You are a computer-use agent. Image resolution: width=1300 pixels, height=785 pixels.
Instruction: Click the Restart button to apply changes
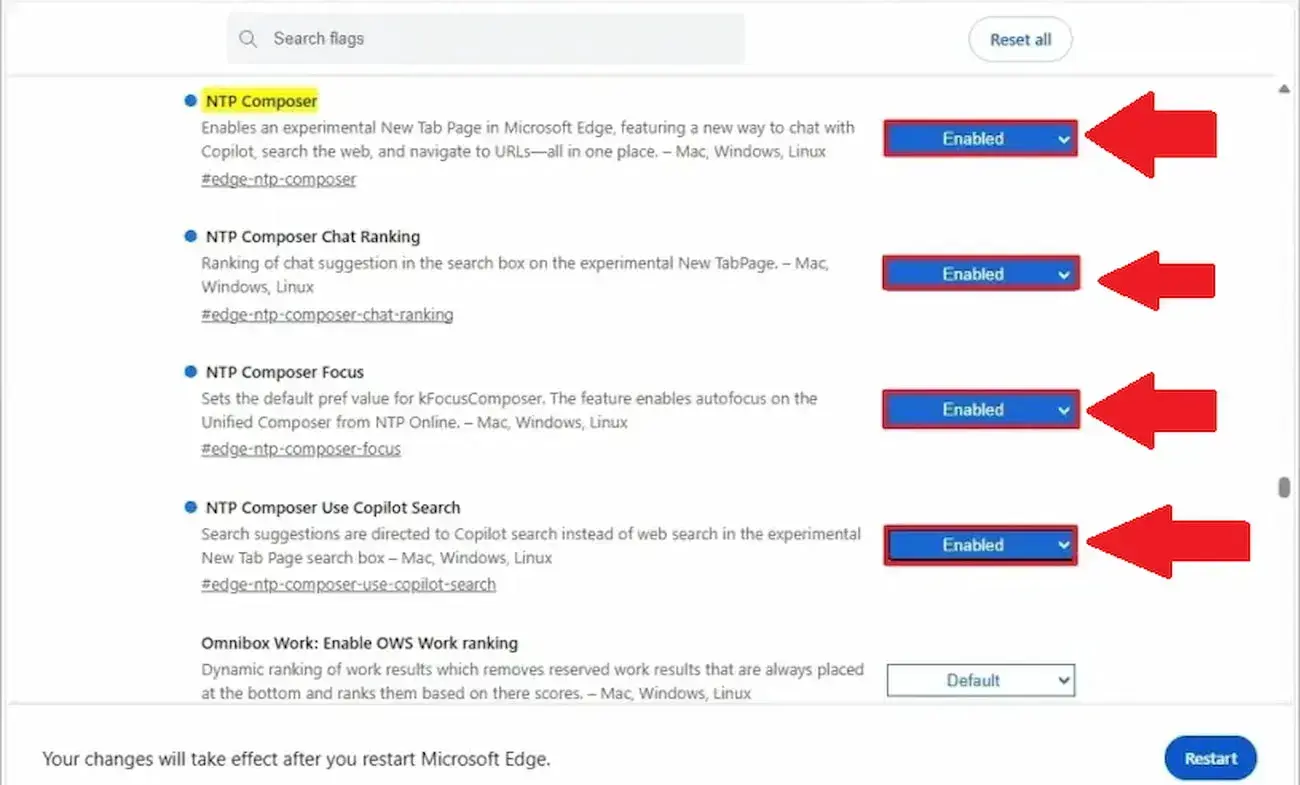coord(1210,757)
